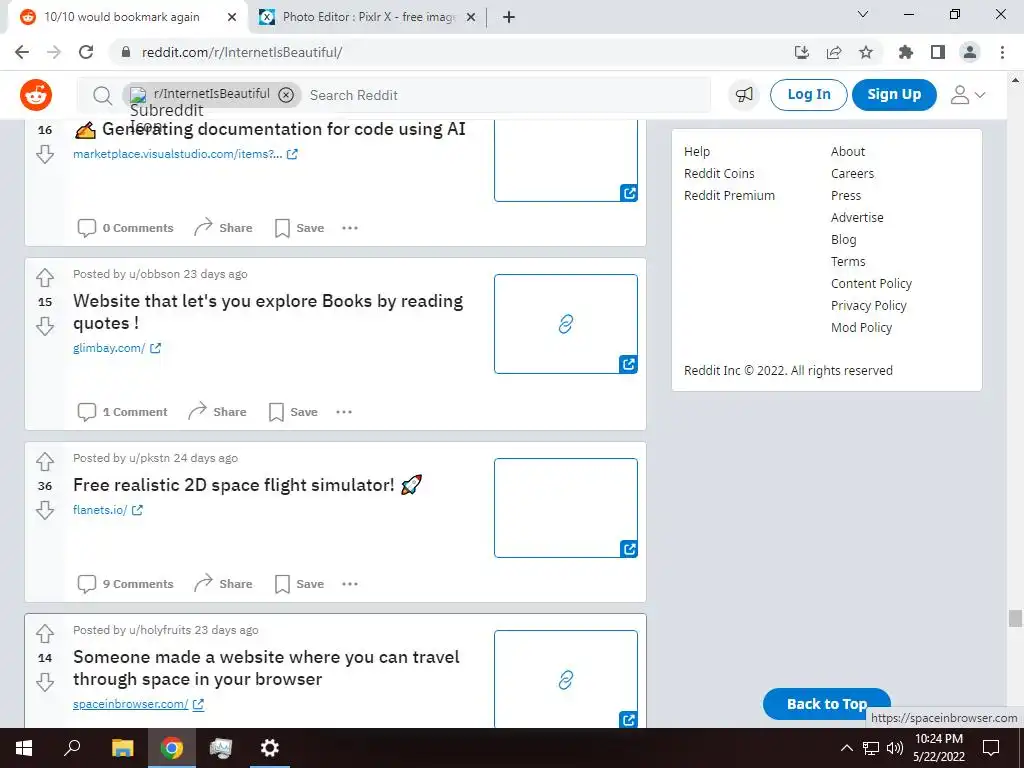Save the 'Generating documentation for code' post
This screenshot has width=1024, height=768.
(x=299, y=228)
